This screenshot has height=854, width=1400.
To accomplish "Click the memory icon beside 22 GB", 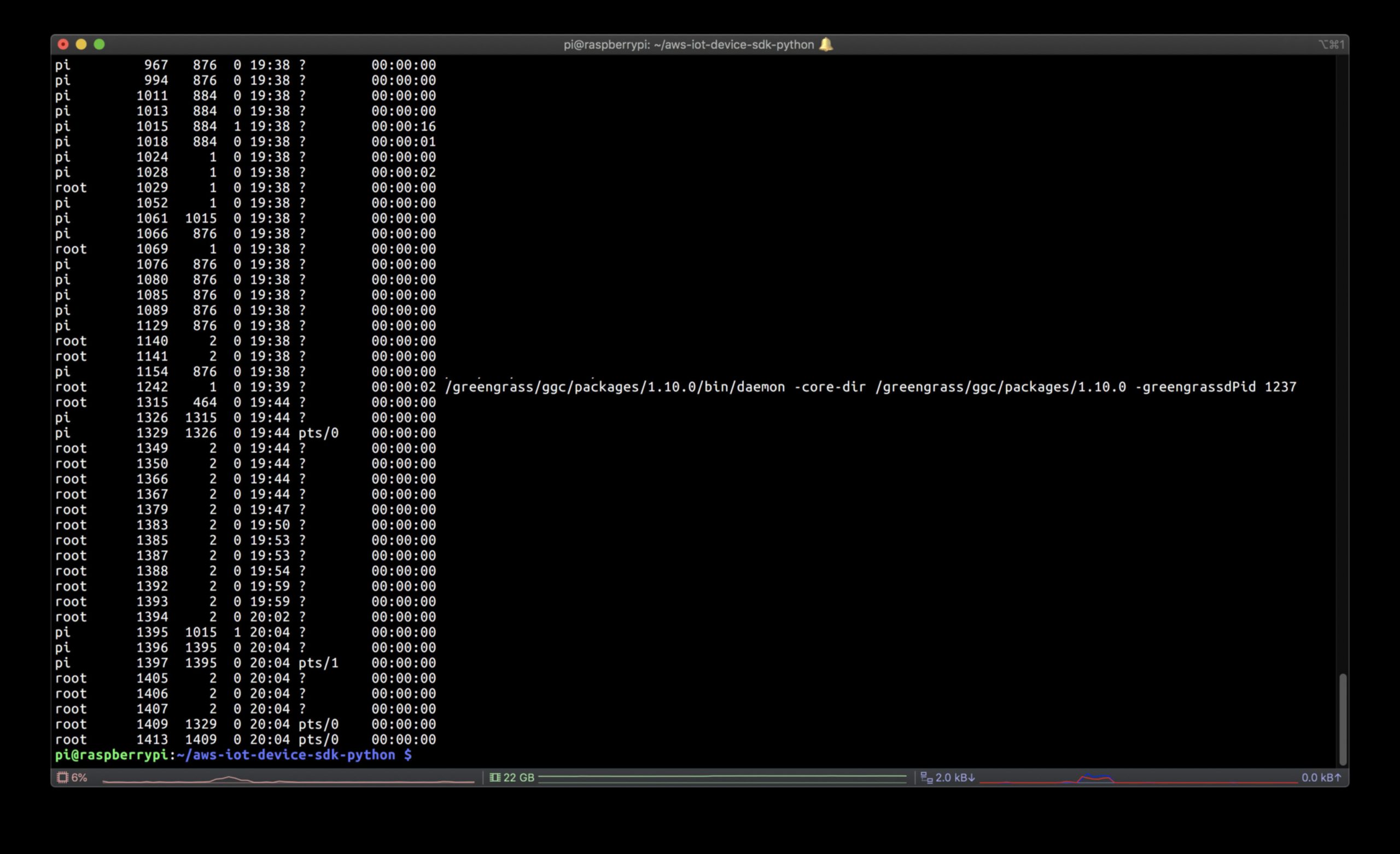I will [495, 777].
